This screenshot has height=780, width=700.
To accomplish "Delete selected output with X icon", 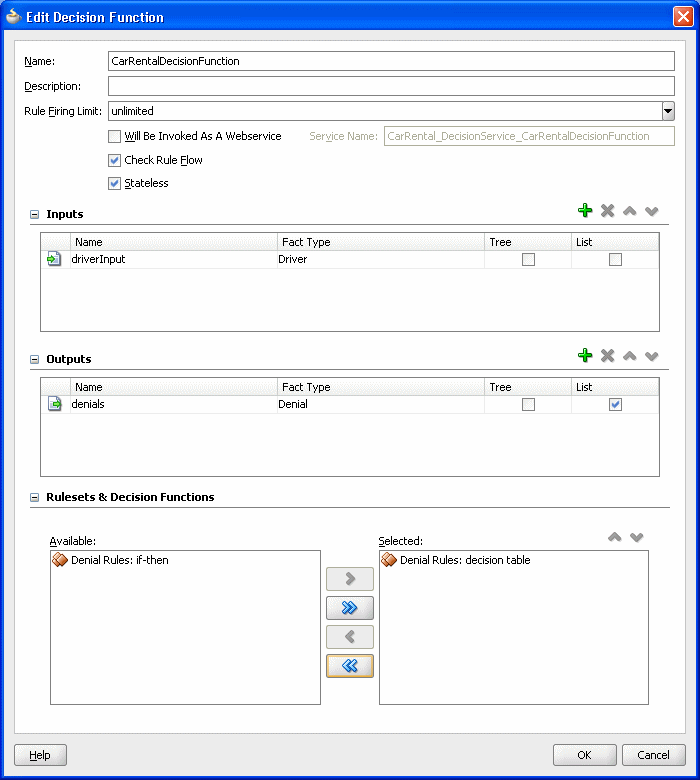I will [x=607, y=356].
